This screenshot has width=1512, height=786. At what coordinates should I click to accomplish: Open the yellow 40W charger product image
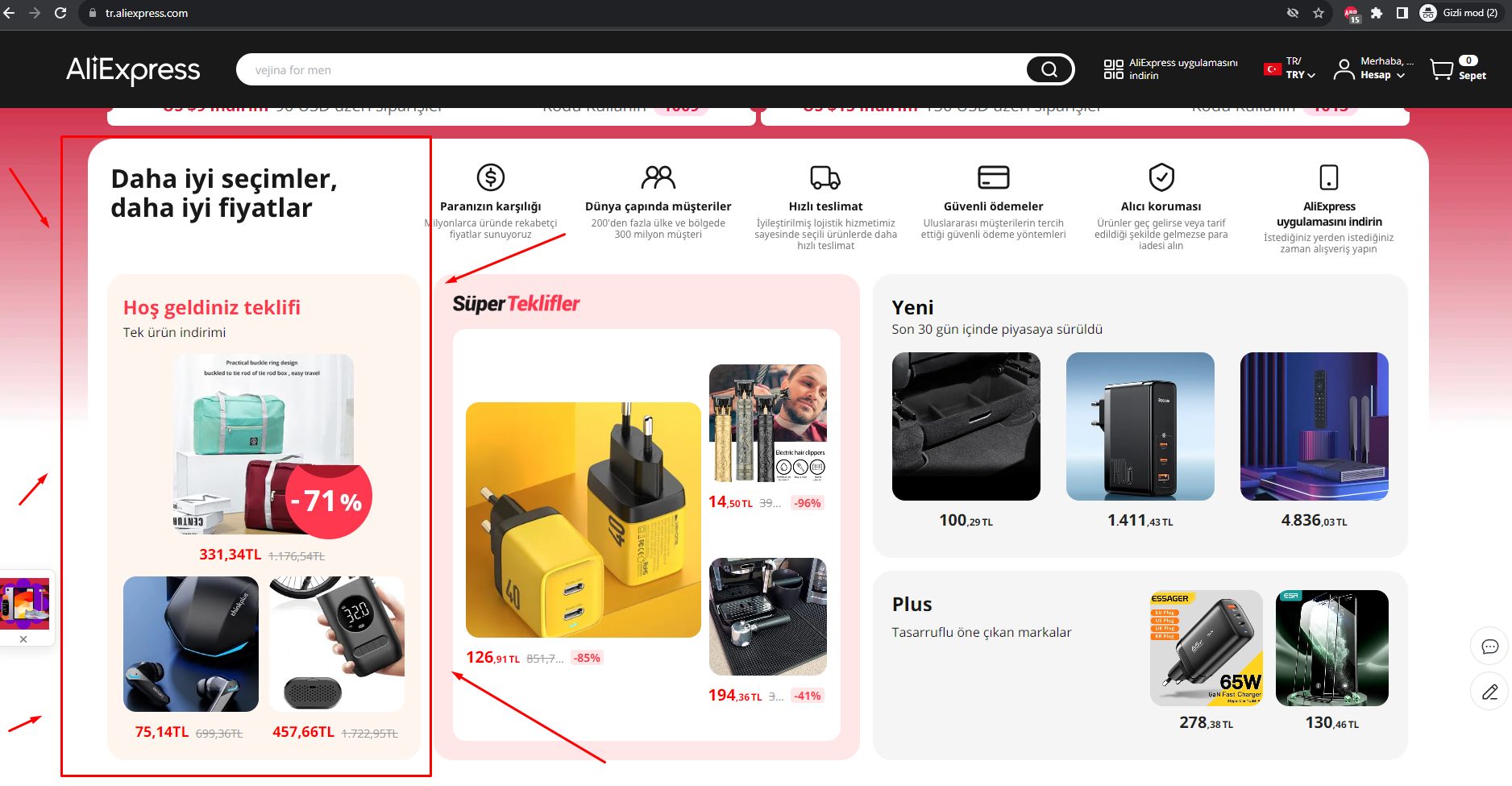[x=584, y=520]
